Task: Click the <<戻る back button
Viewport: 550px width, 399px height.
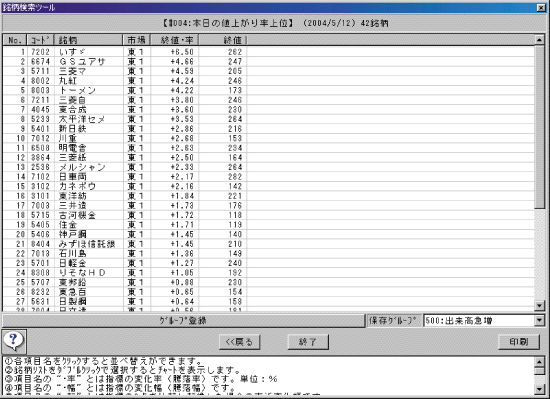Action: (239, 342)
